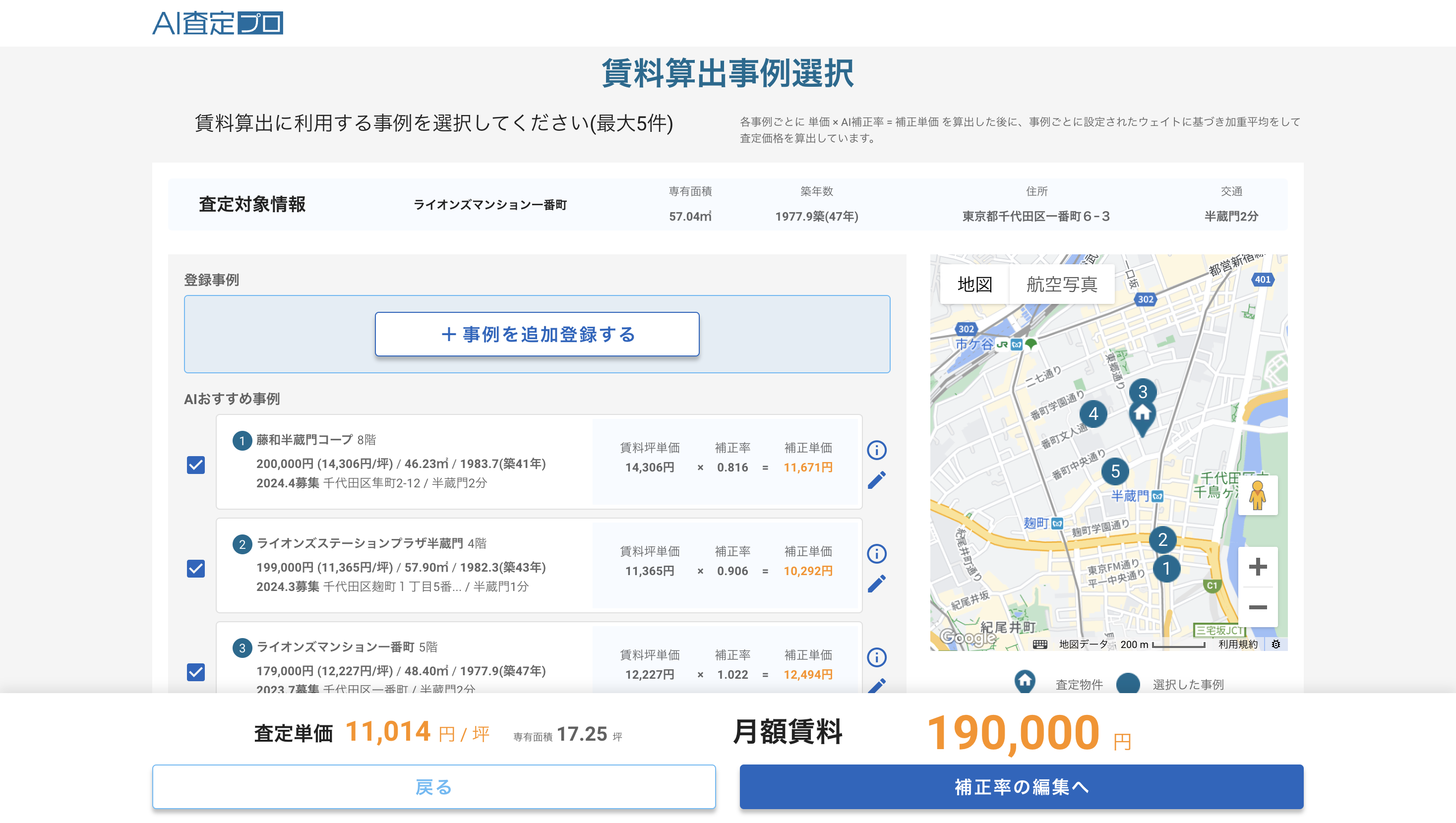
Task: Select the Street View pegman icon
Action: tap(1257, 496)
